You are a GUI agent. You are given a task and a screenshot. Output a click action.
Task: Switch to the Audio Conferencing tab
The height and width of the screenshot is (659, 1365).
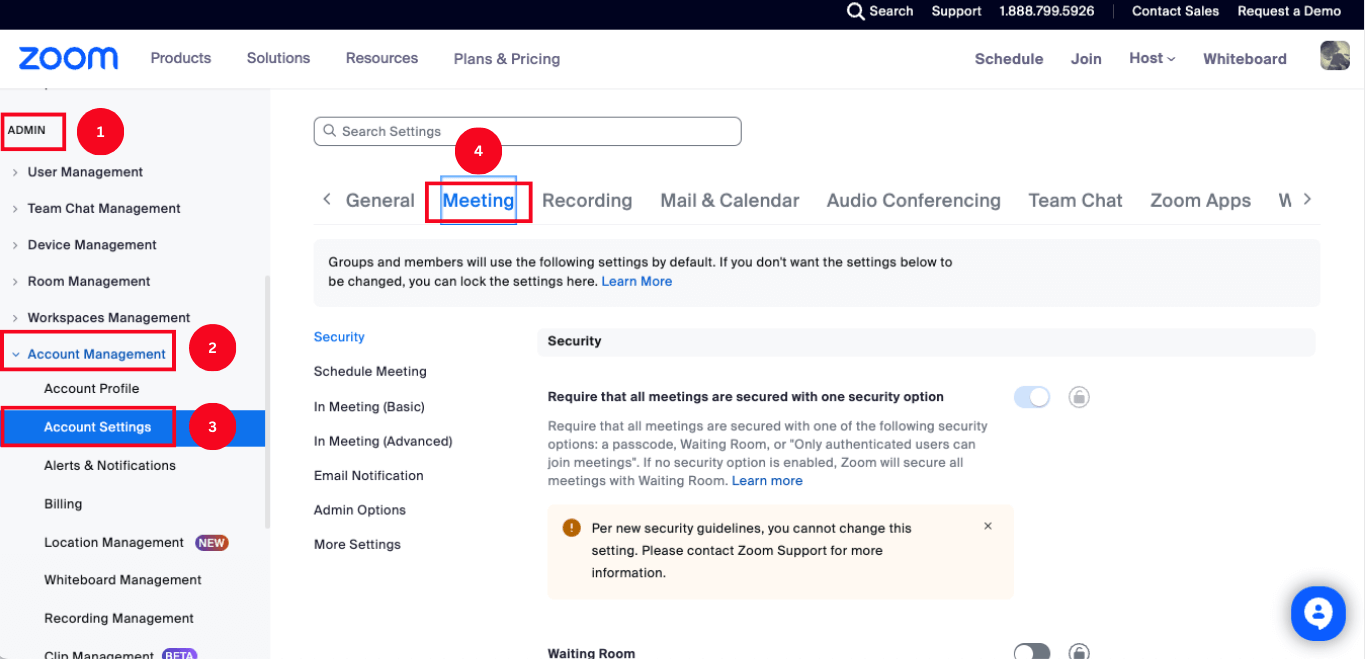point(914,200)
